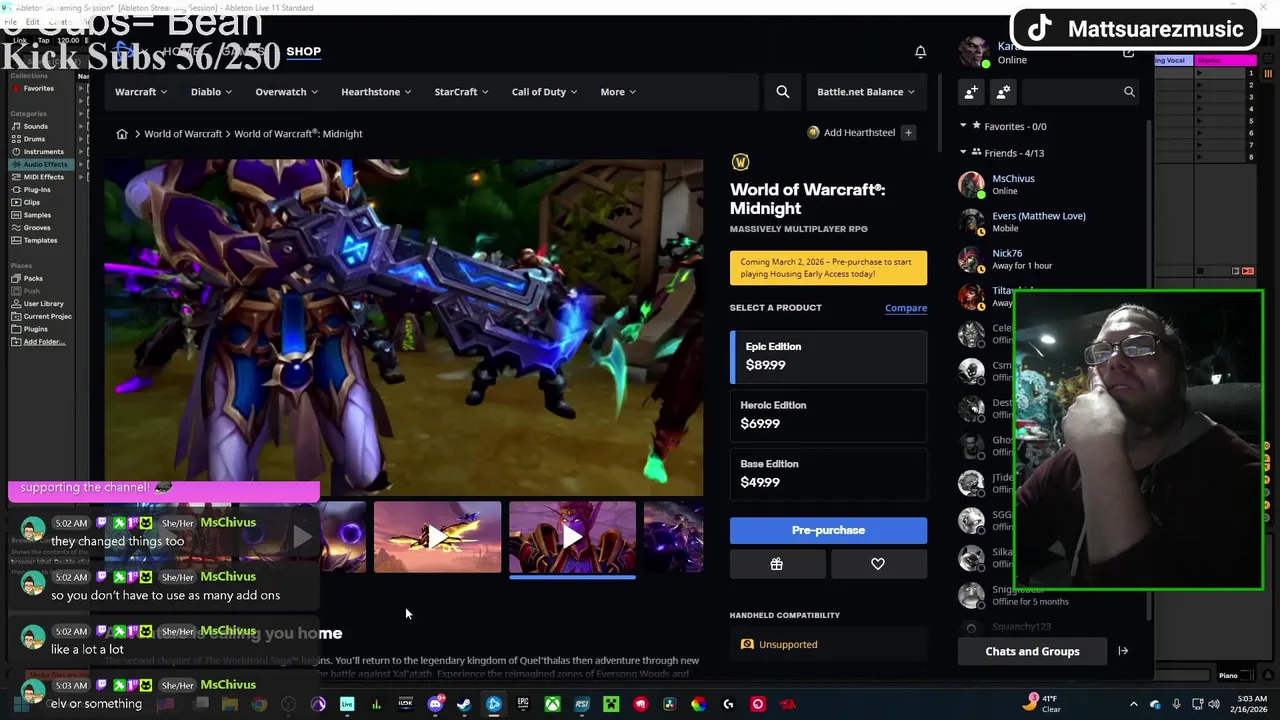Select Audio Effects in Ableton browser

(x=40, y=164)
